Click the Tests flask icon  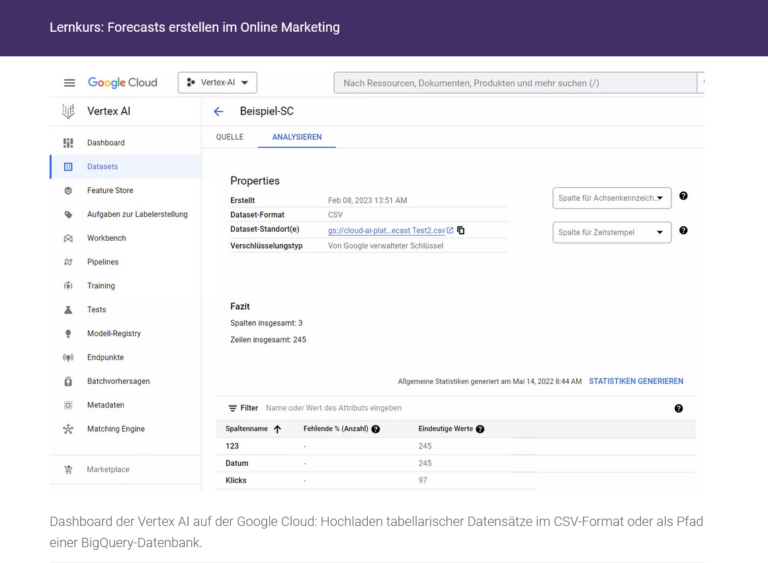68,310
